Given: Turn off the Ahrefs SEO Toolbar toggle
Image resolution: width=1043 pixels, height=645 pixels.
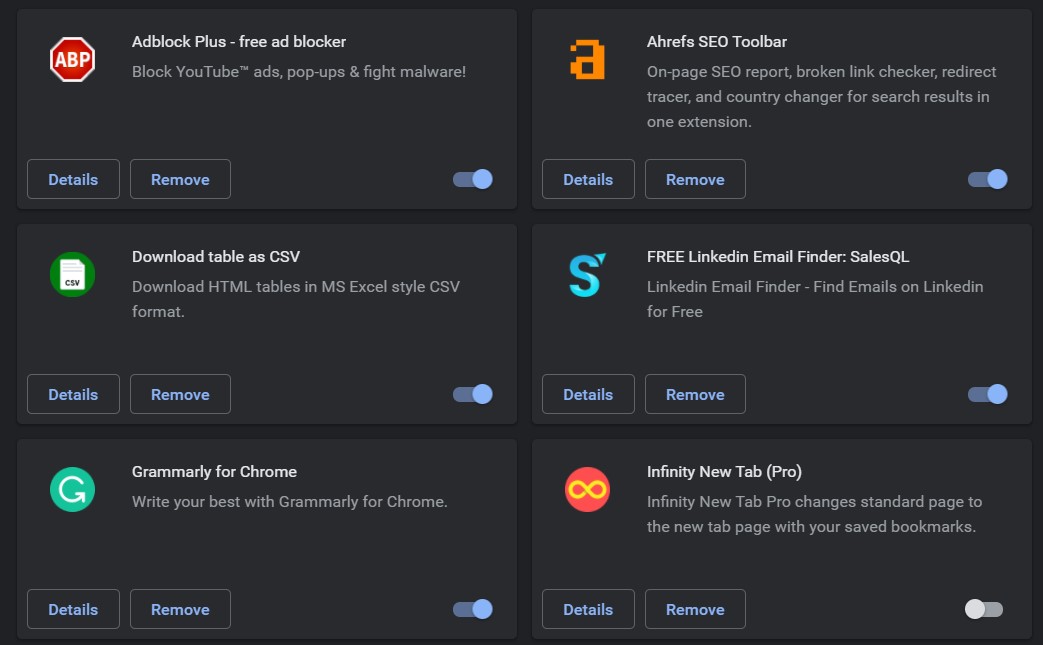Looking at the screenshot, I should tap(988, 179).
